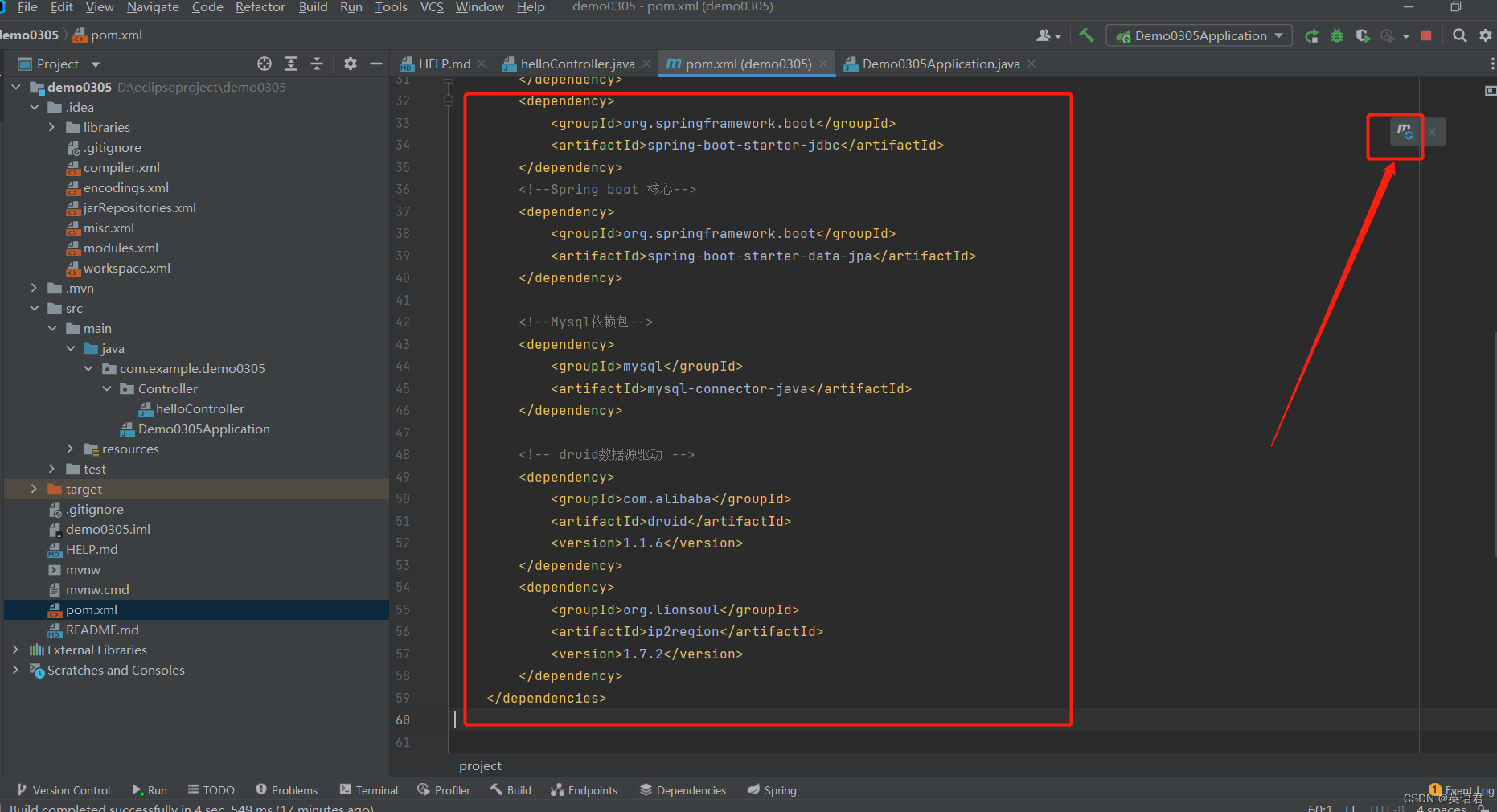Close the pom.xml editor tab

[x=823, y=64]
